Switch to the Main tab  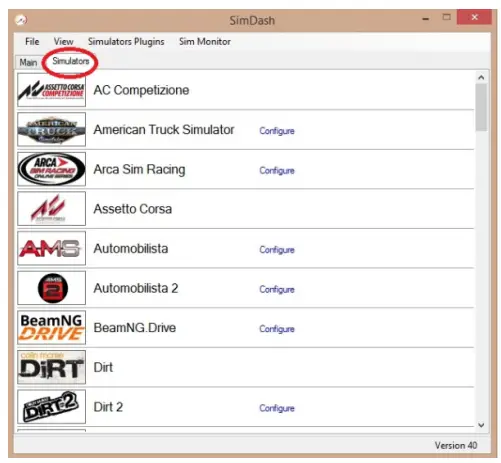28,62
